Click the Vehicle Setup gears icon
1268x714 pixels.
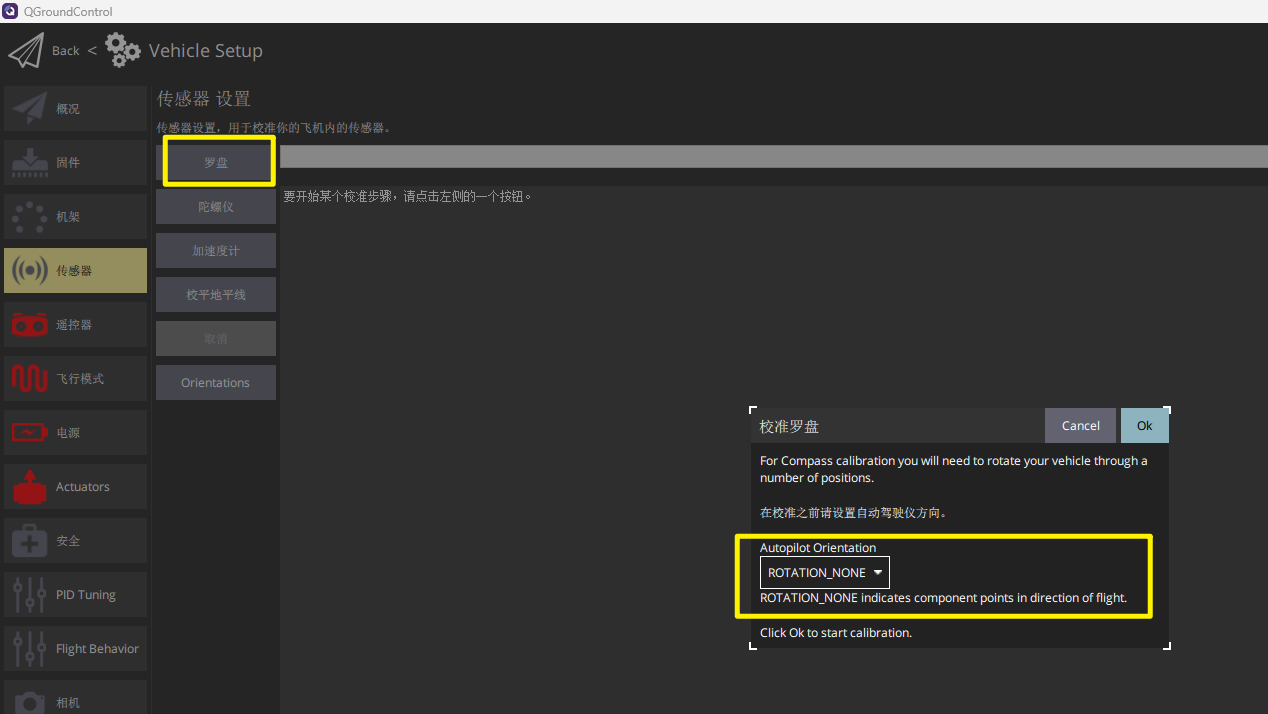pyautogui.click(x=122, y=50)
